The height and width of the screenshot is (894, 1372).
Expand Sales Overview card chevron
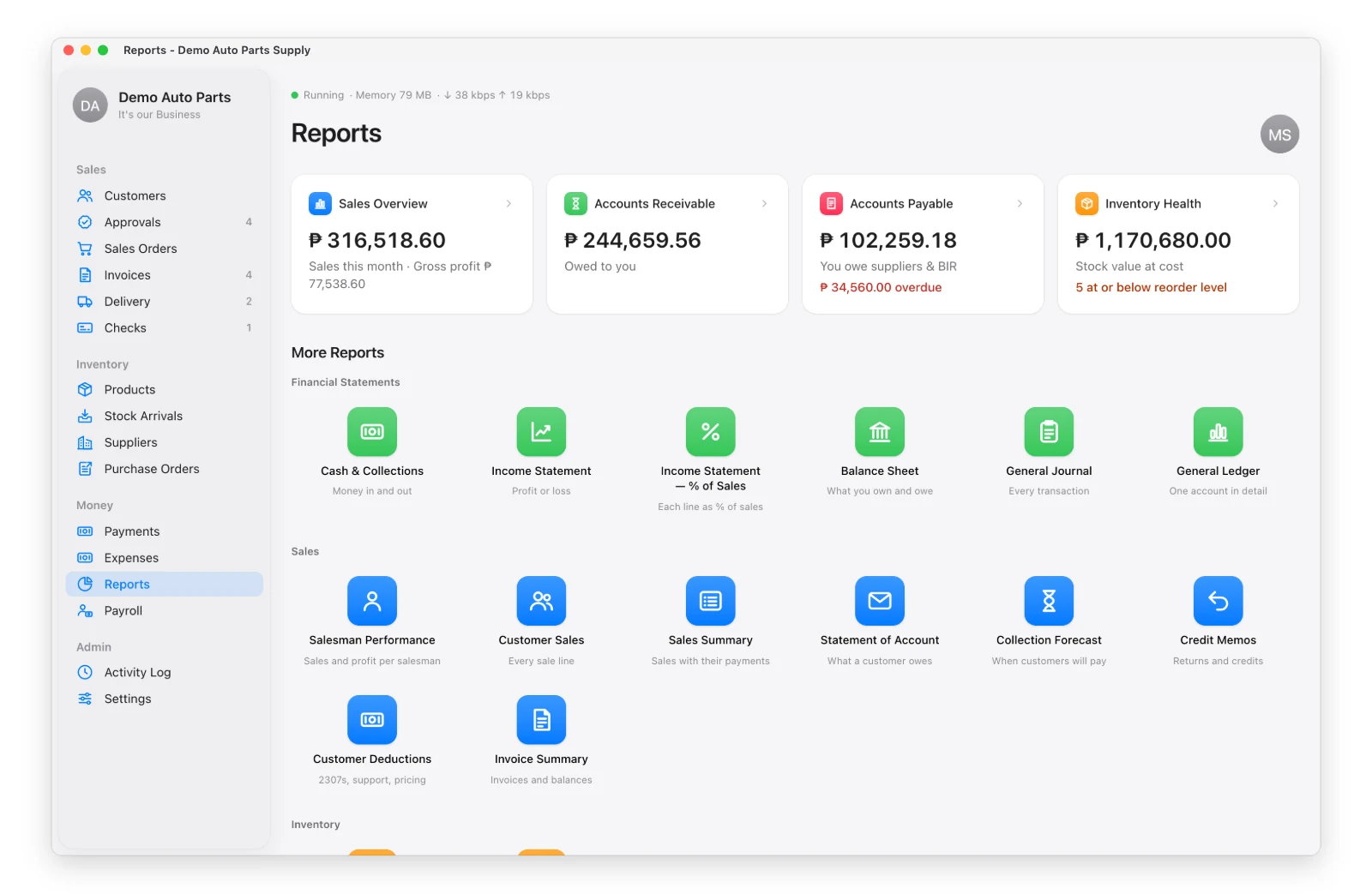tap(508, 204)
